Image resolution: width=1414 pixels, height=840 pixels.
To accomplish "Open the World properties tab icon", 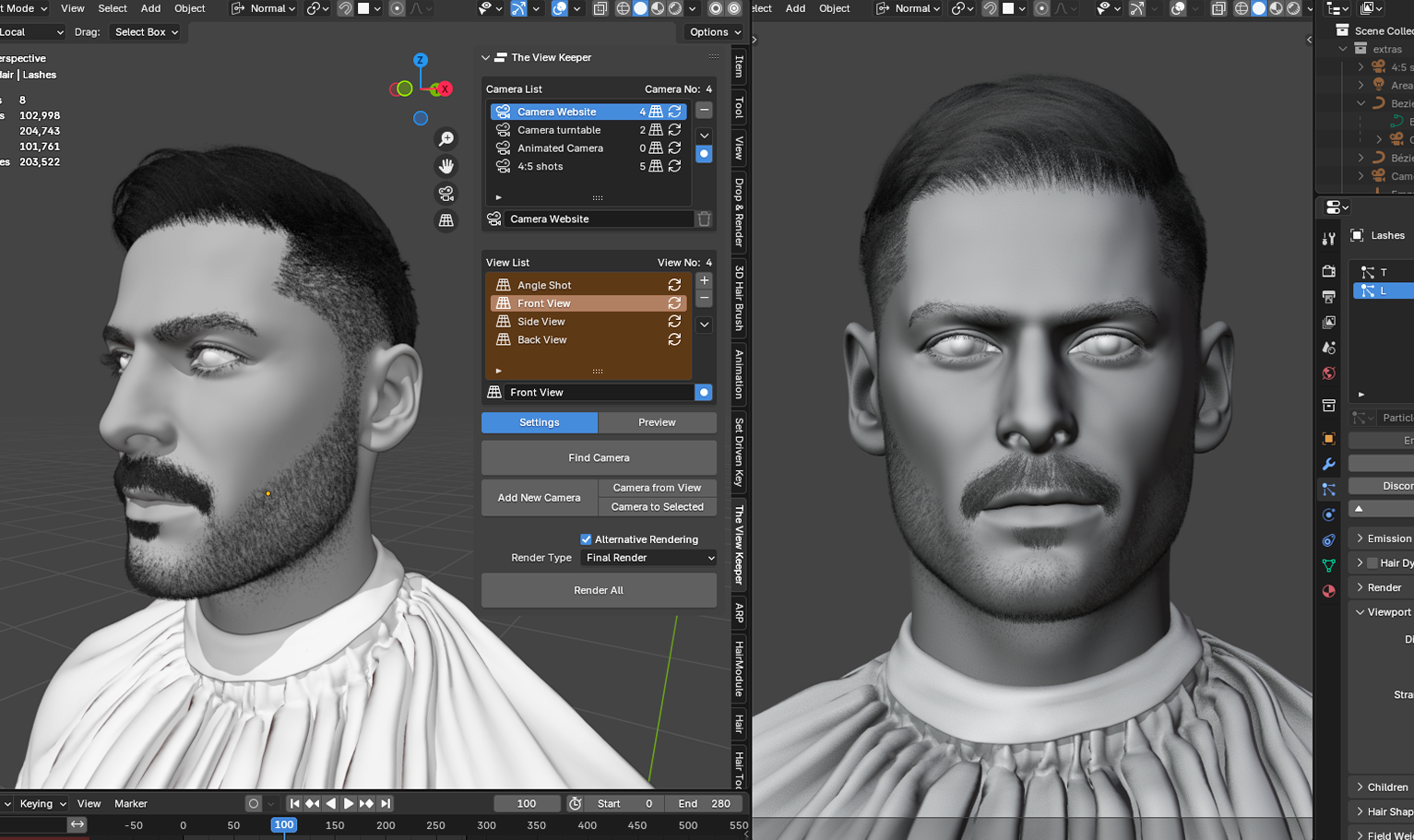I will pos(1328,373).
